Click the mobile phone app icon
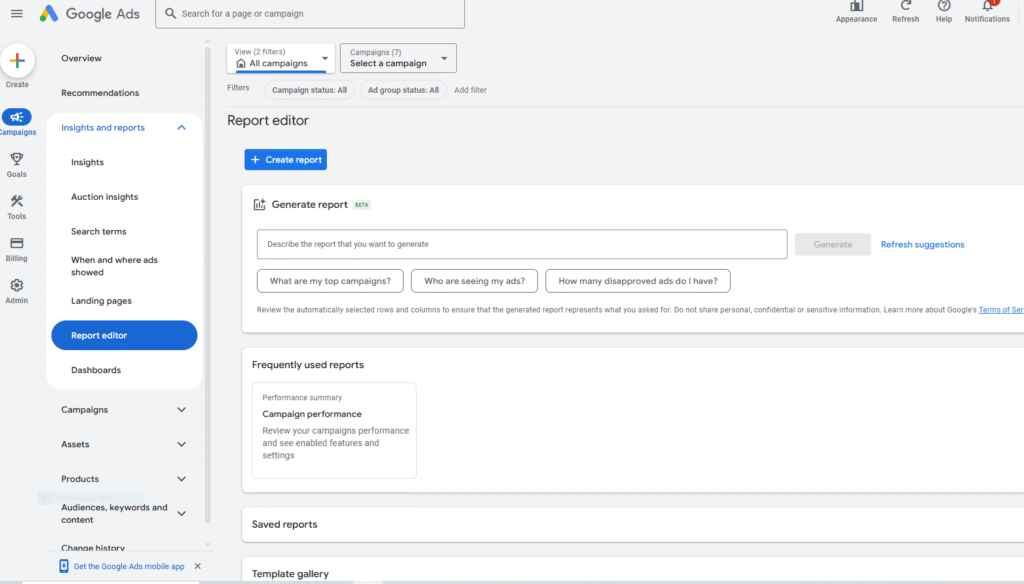This screenshot has width=1024, height=584. coord(63,566)
